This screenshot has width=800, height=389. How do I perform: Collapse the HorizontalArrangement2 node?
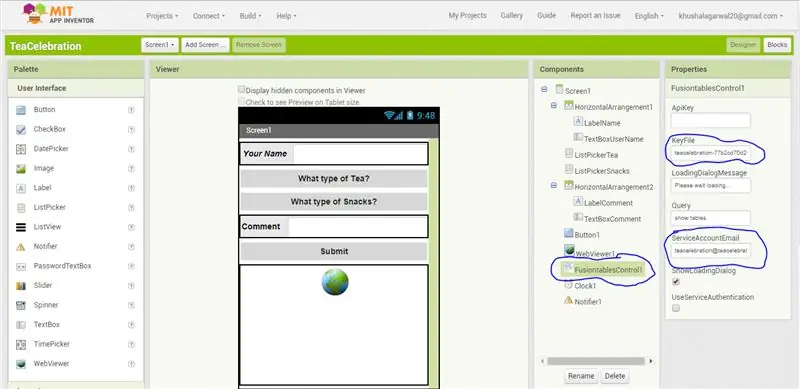pyautogui.click(x=554, y=186)
